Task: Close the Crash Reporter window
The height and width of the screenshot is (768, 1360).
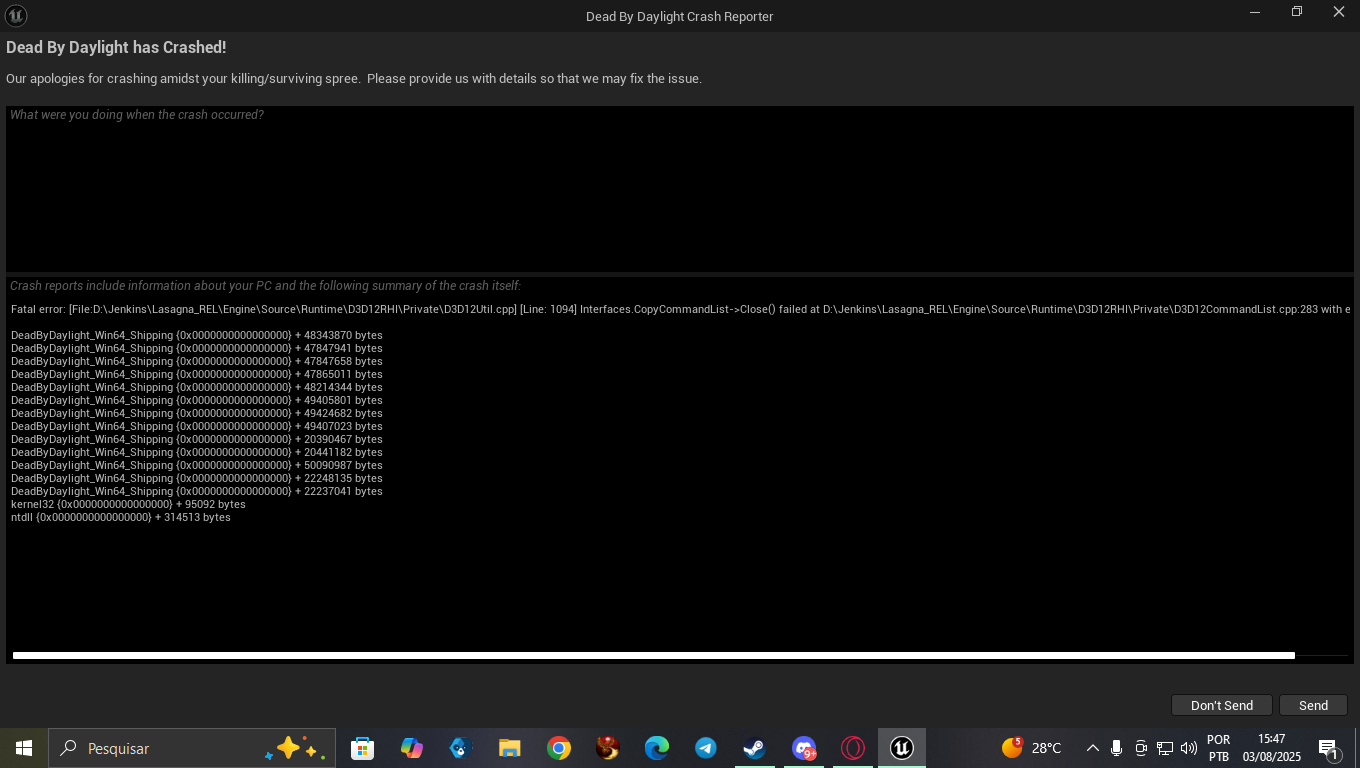Action: pyautogui.click(x=1339, y=12)
